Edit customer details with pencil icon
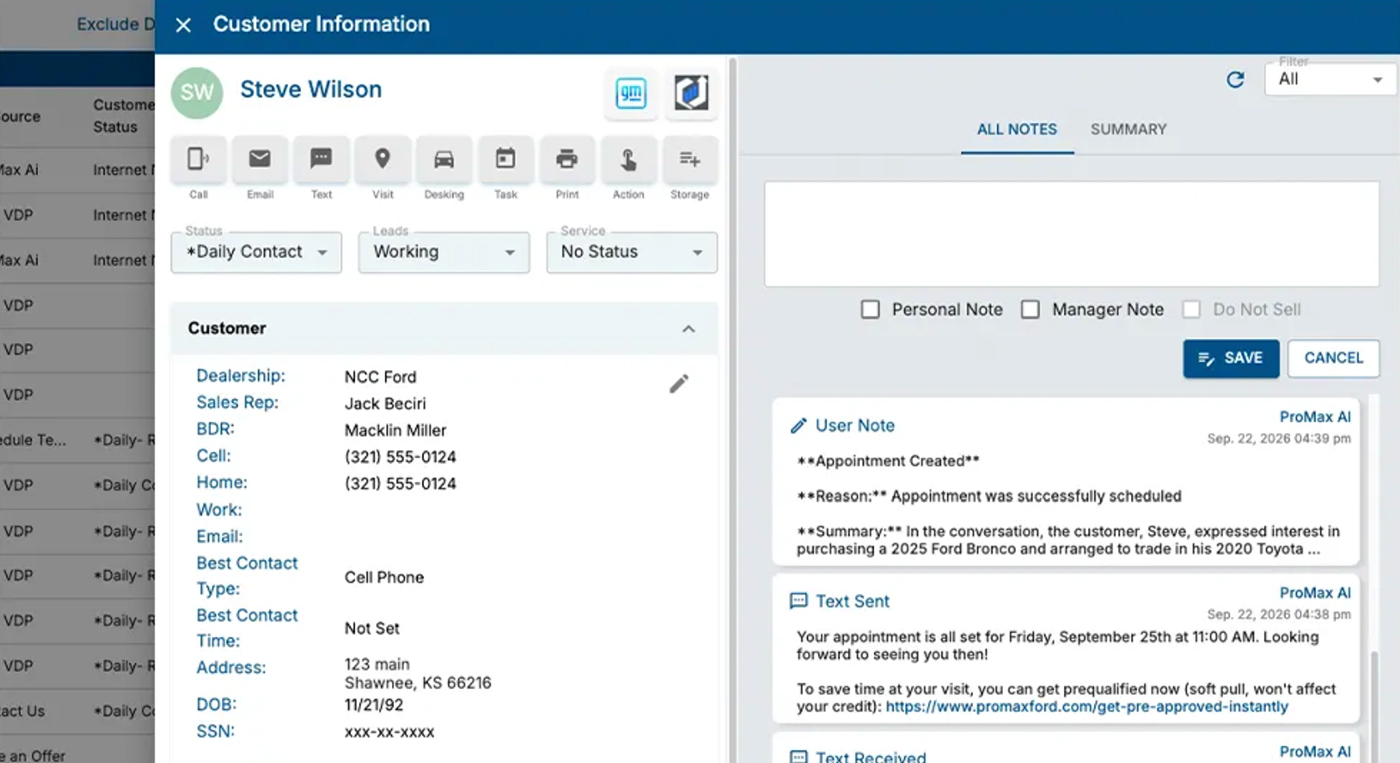This screenshot has height=763, width=1400. click(x=679, y=383)
